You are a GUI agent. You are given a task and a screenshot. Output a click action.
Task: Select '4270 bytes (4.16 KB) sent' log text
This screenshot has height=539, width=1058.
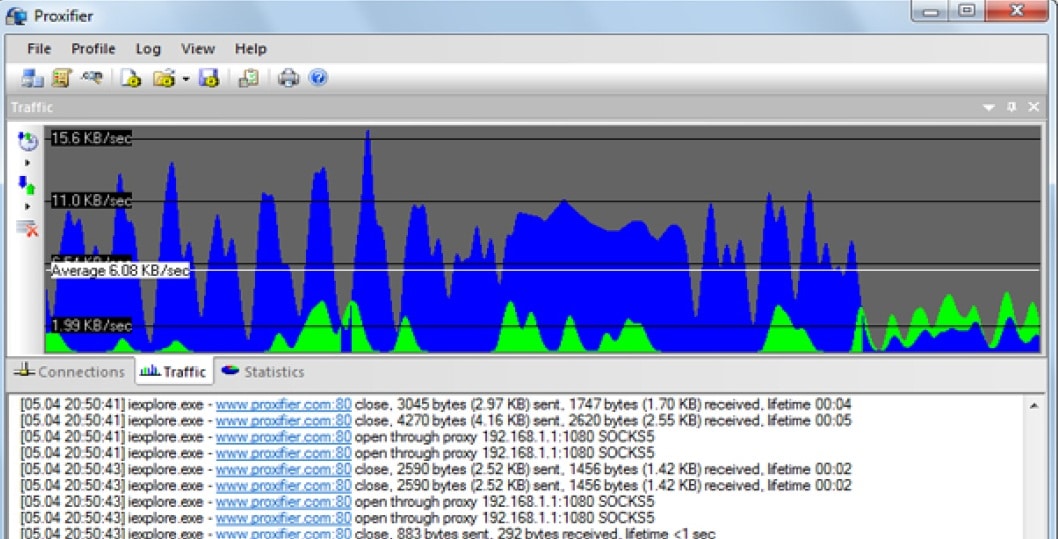coord(480,421)
